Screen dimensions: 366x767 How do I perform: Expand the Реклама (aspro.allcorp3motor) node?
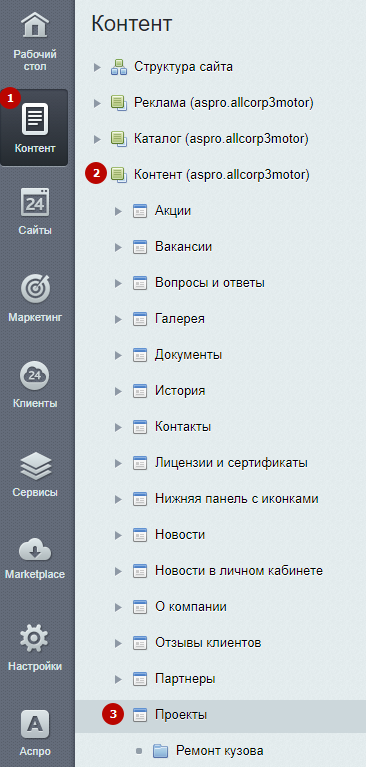[x=97, y=103]
